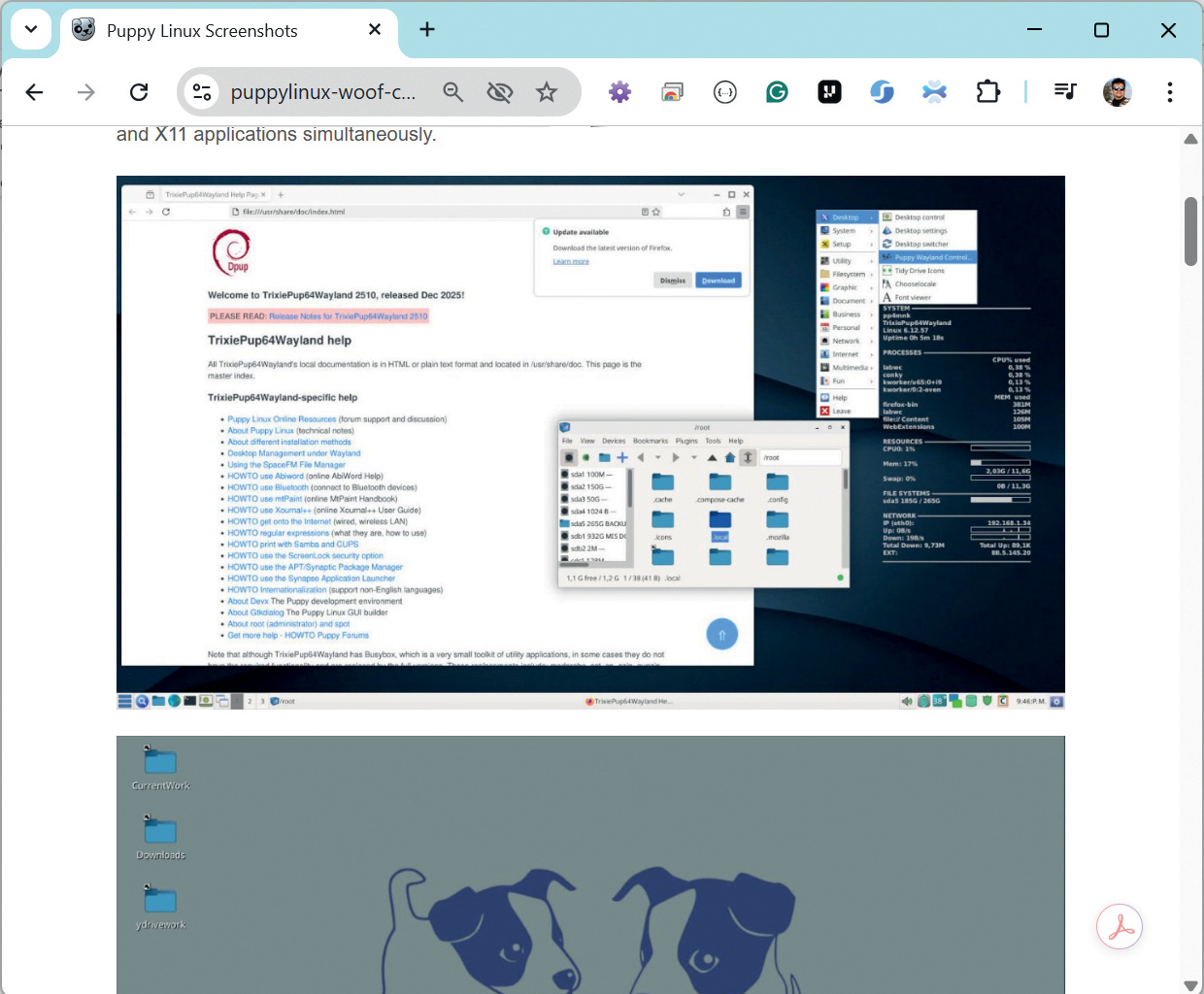The image size is (1204, 994).
Task: Click the round blue scroll-to-top arrow button
Action: pyautogui.click(x=721, y=635)
